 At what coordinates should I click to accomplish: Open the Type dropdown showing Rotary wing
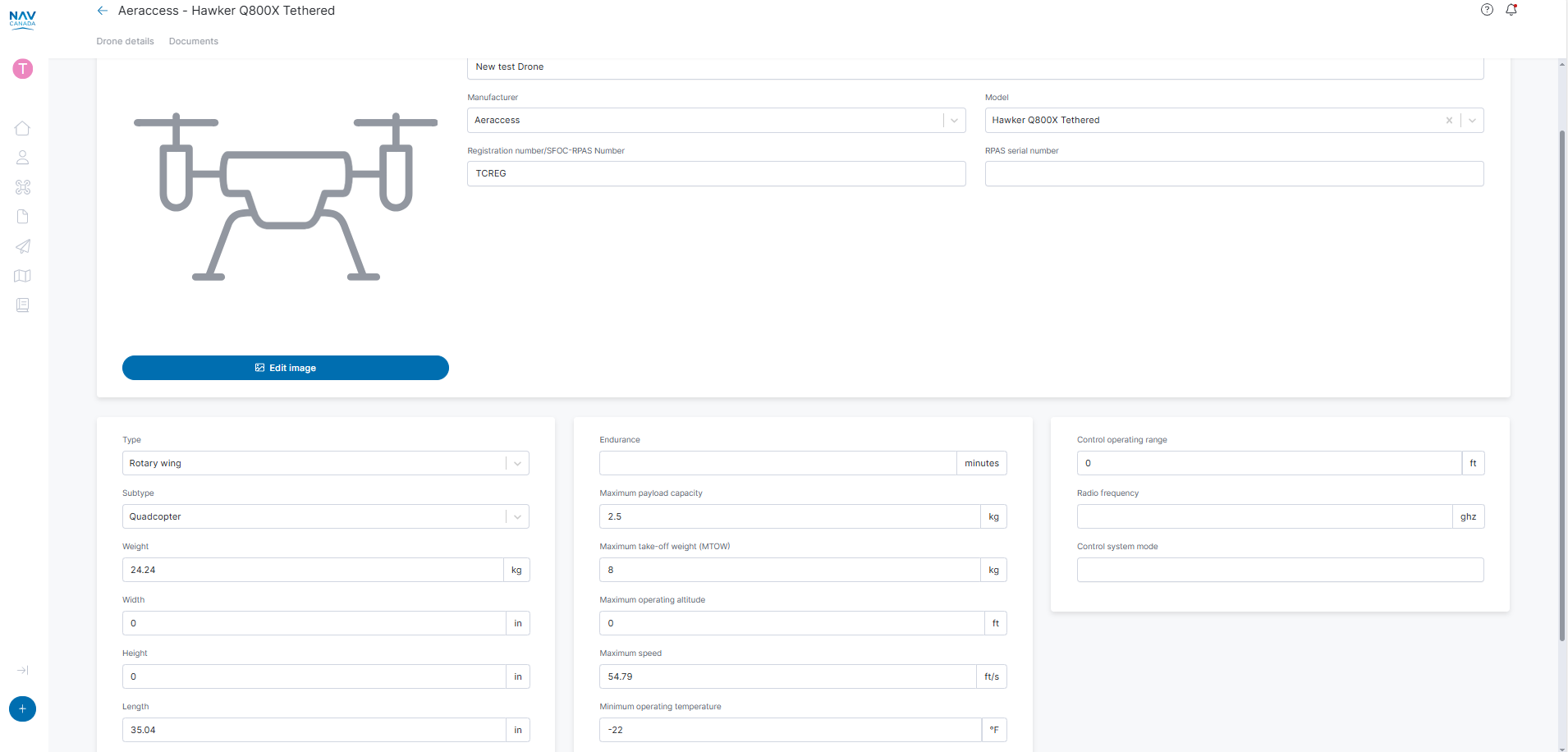pyautogui.click(x=326, y=463)
